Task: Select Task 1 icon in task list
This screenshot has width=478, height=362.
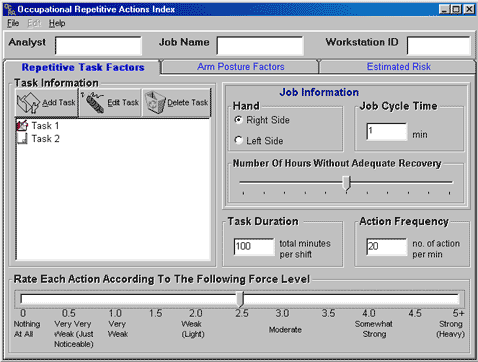Action: pos(22,126)
